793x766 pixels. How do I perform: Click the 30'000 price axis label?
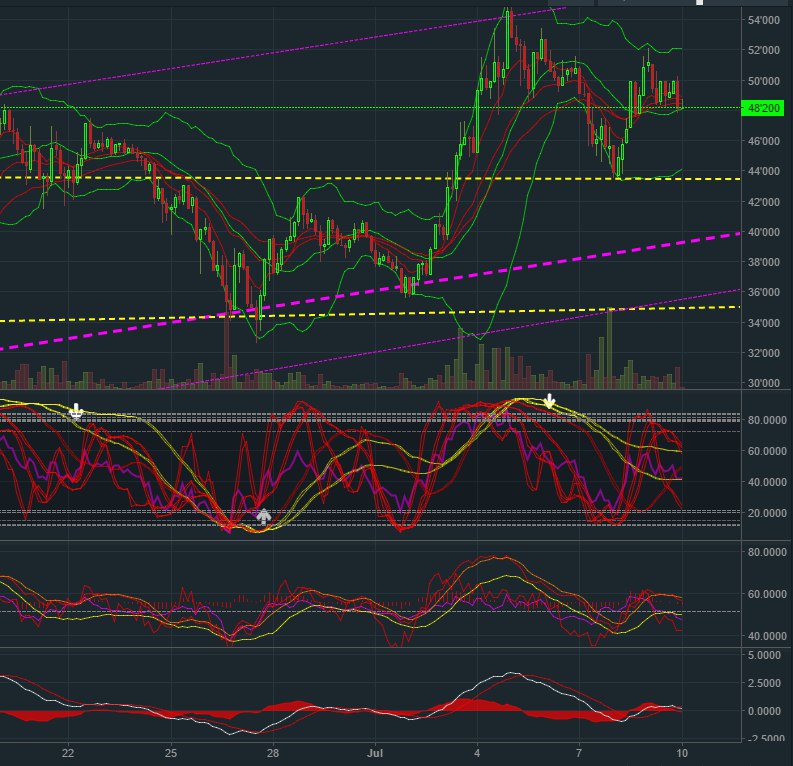click(764, 383)
